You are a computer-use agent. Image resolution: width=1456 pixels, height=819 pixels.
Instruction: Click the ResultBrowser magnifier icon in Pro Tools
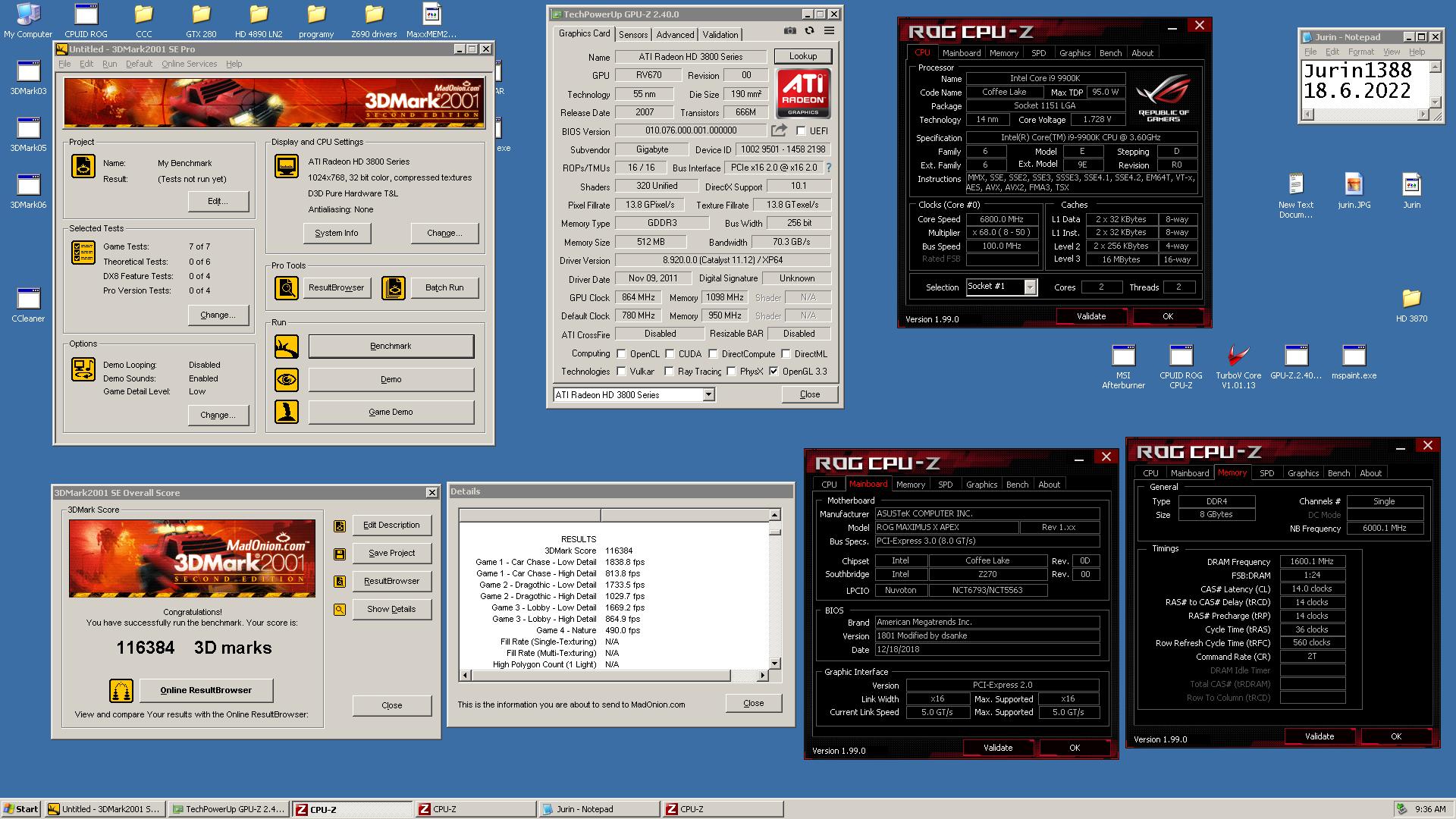[x=287, y=288]
